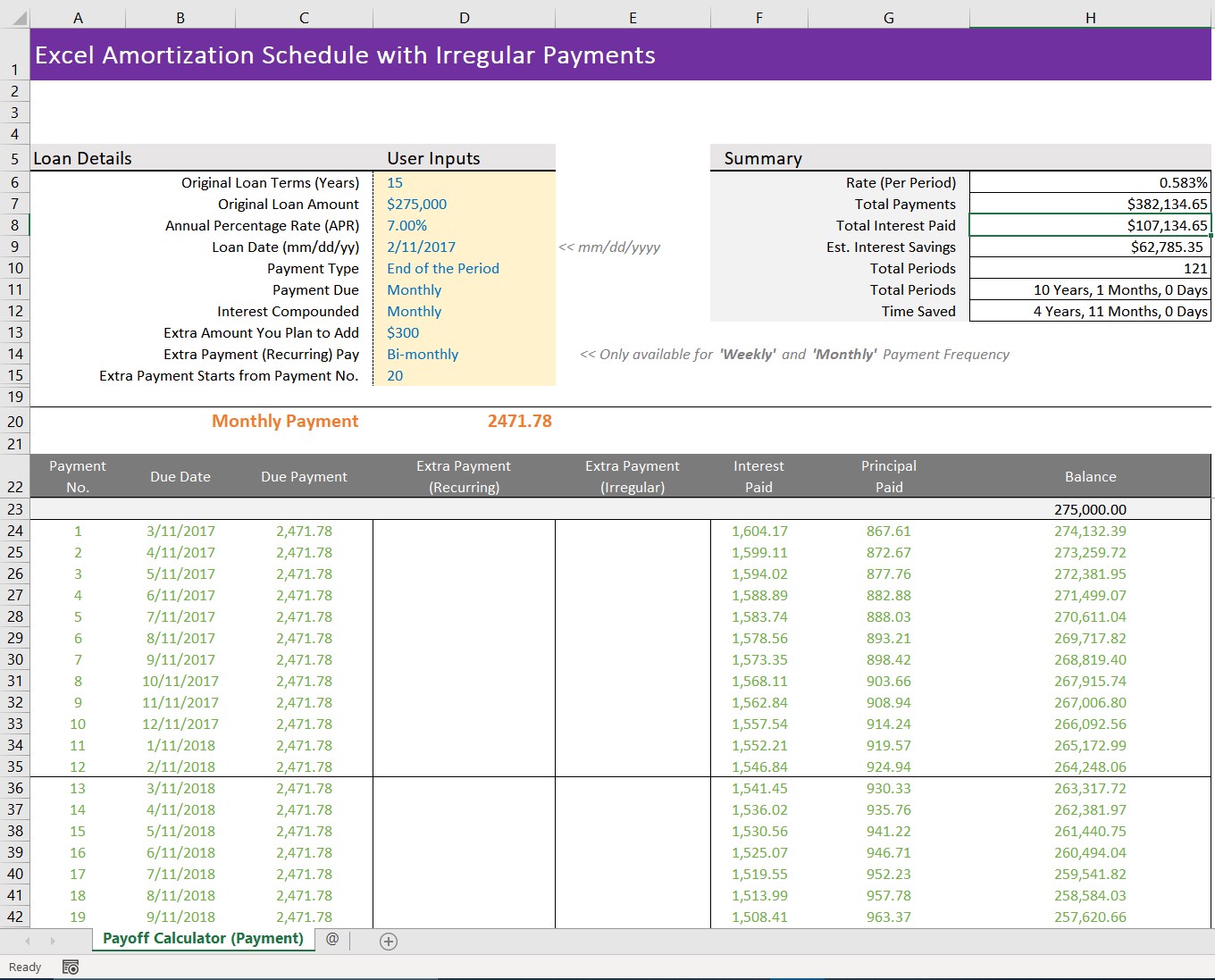Click due date 3/11/2017

pyautogui.click(x=180, y=531)
